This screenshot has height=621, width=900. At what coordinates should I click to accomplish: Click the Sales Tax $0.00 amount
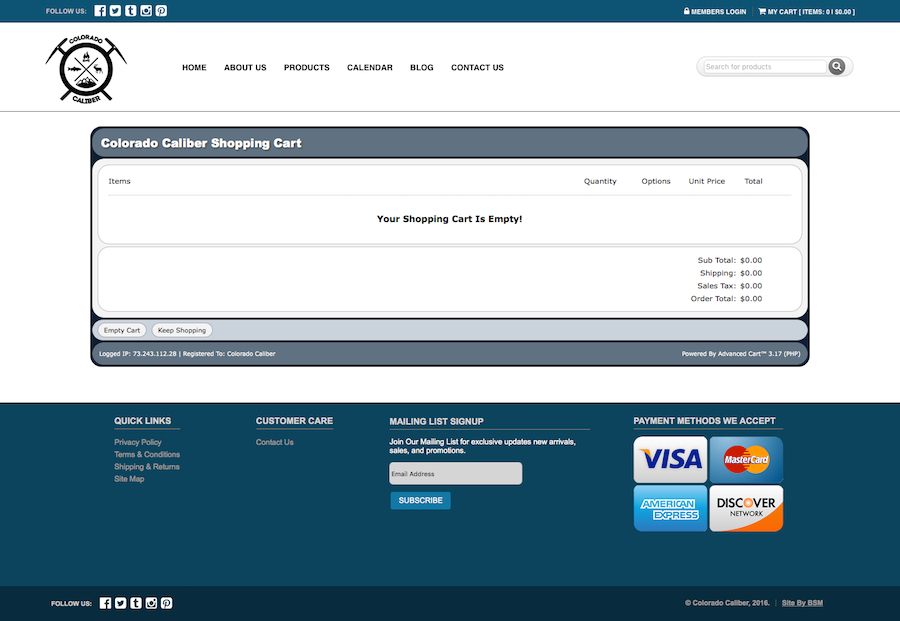tap(751, 286)
